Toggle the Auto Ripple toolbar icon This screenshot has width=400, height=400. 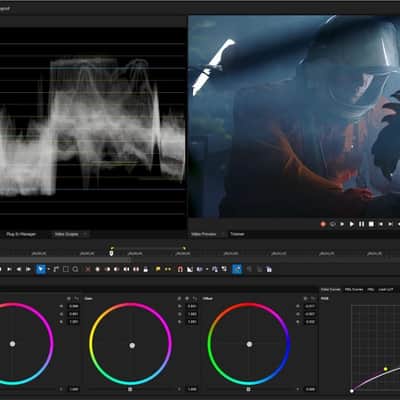(200, 269)
